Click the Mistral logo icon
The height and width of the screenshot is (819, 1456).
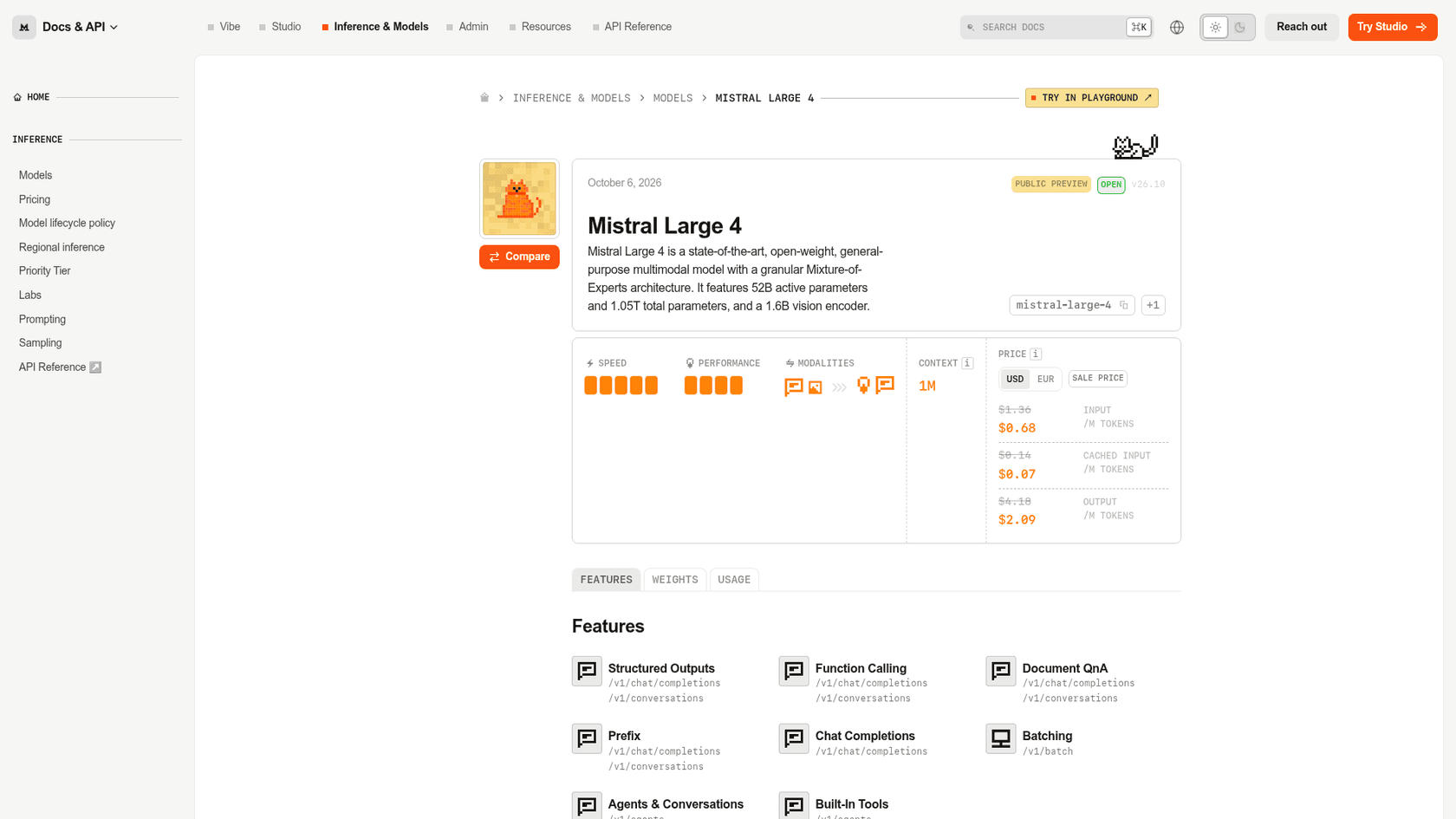point(24,27)
